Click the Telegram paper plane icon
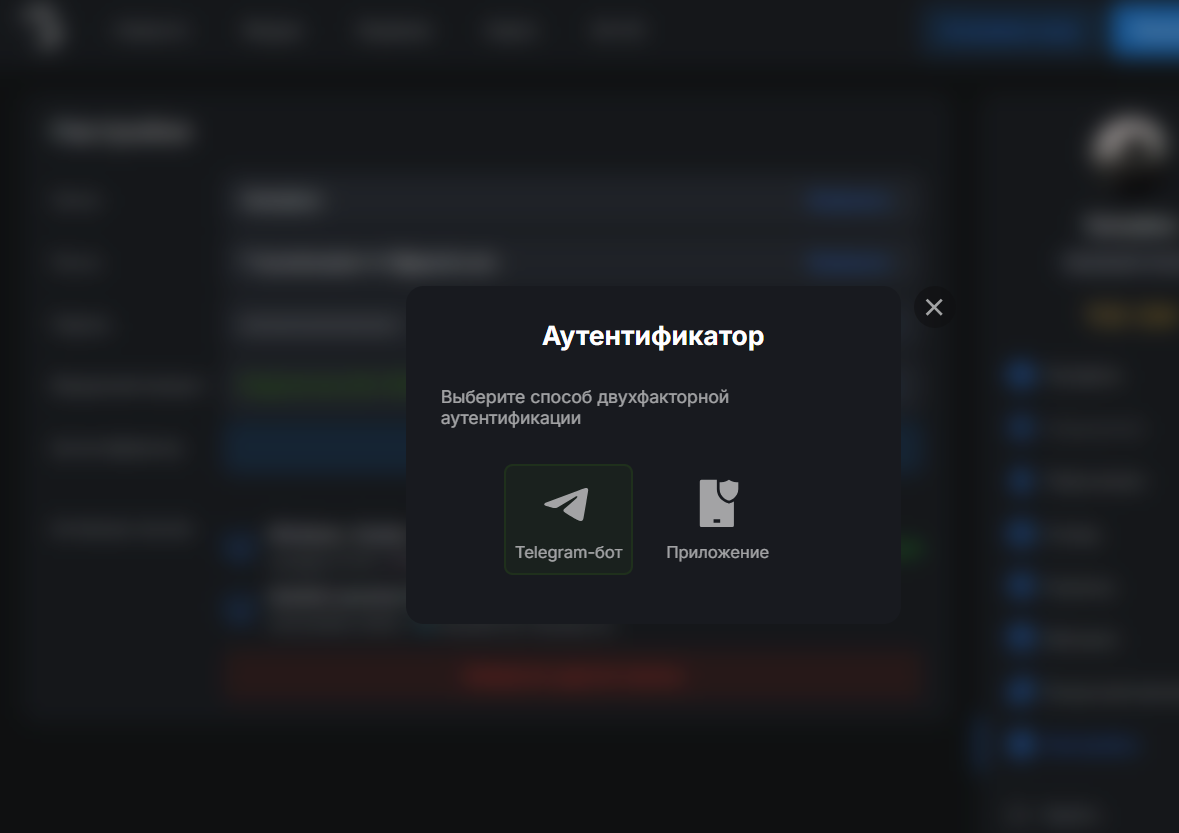This screenshot has width=1179, height=833. [x=566, y=504]
